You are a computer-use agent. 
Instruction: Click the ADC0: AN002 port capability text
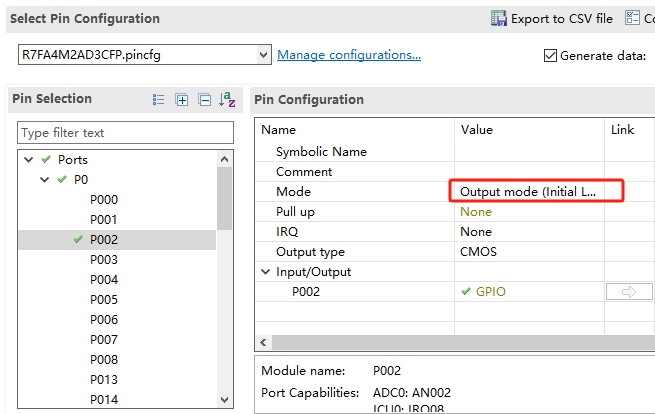click(412, 393)
